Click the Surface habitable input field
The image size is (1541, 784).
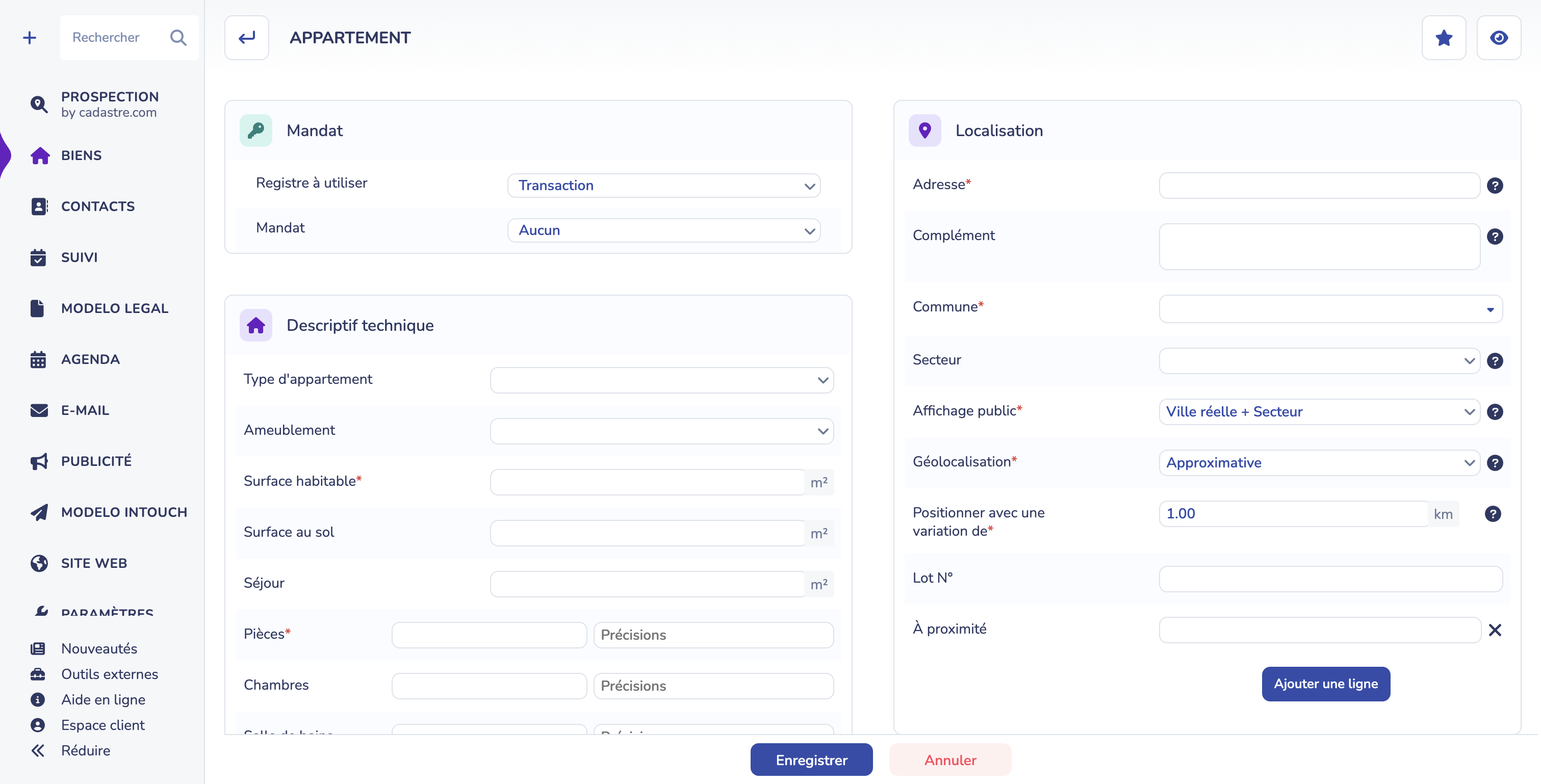[x=647, y=482]
